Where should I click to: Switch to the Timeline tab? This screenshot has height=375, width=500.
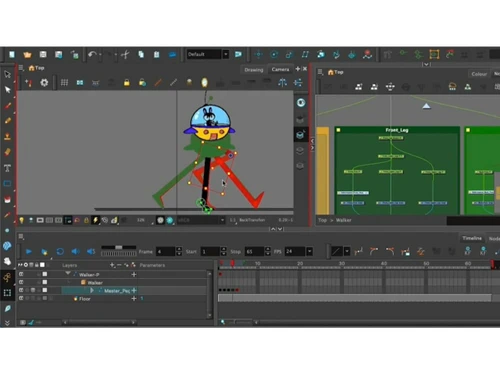tap(472, 238)
